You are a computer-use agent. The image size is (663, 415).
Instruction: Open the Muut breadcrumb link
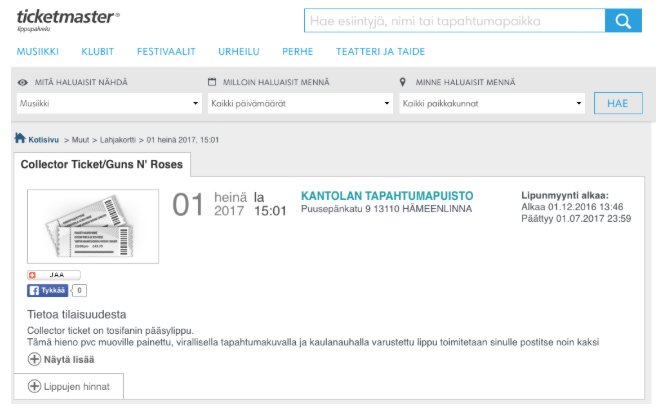[80, 140]
